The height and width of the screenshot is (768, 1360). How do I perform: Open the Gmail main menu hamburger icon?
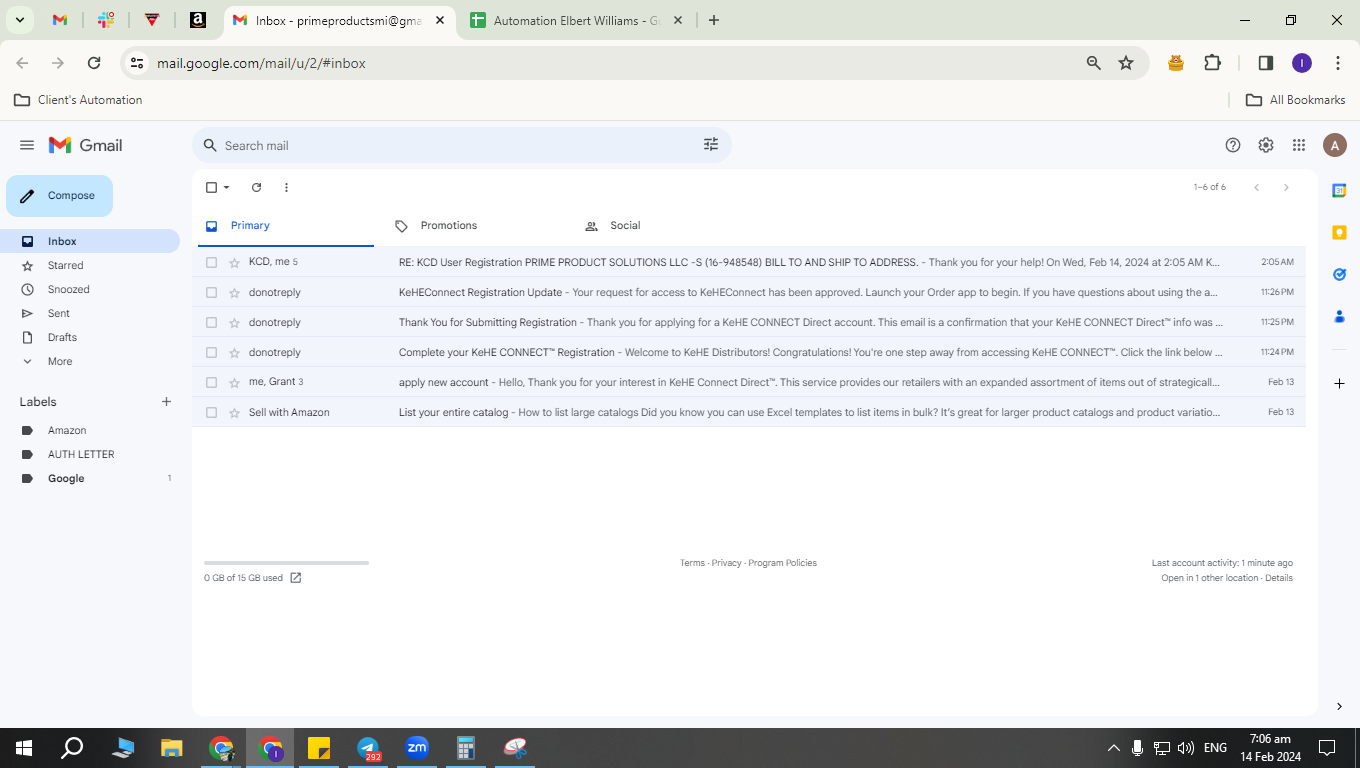pyautogui.click(x=27, y=145)
